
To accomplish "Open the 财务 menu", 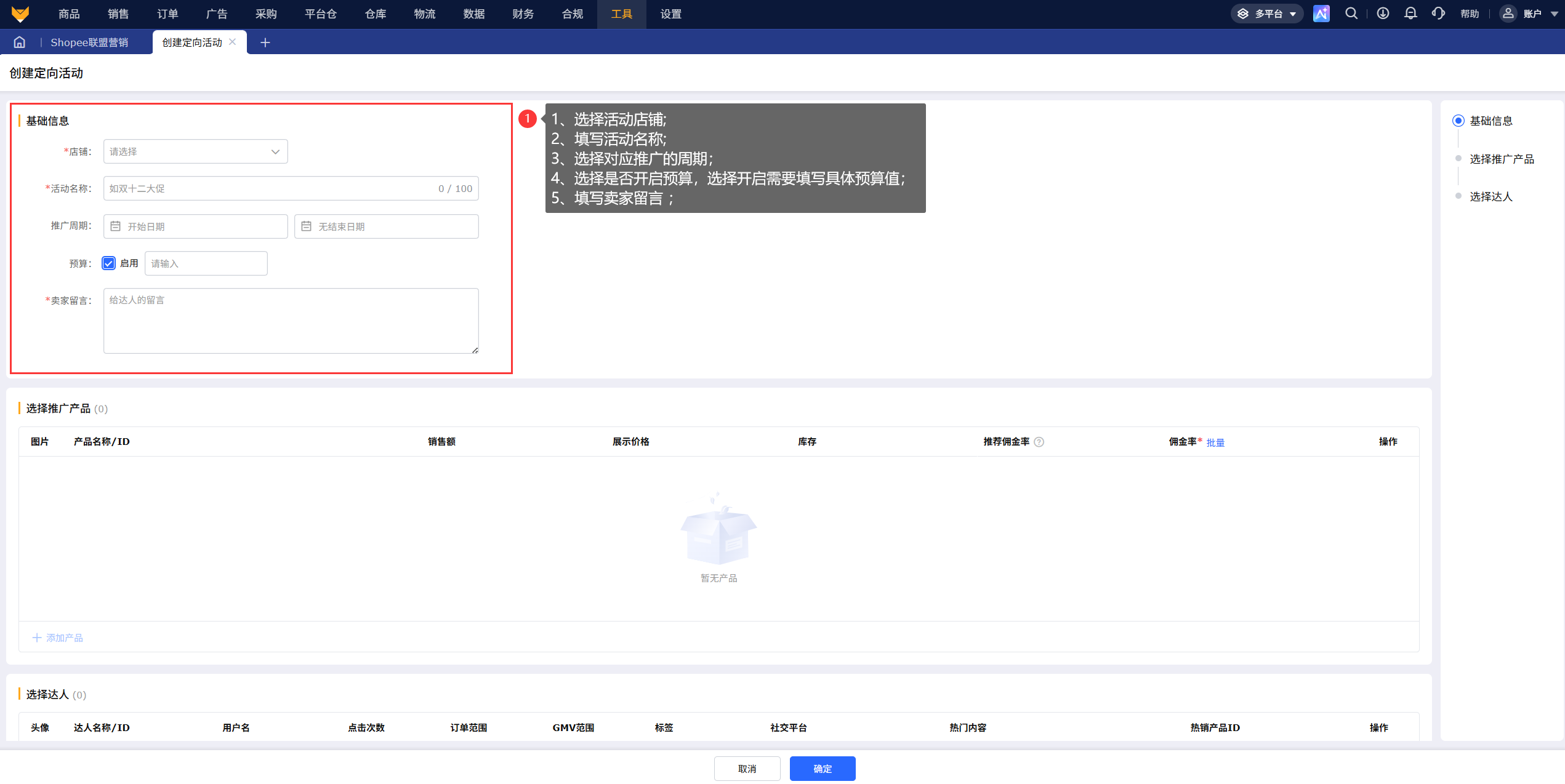I will point(523,14).
